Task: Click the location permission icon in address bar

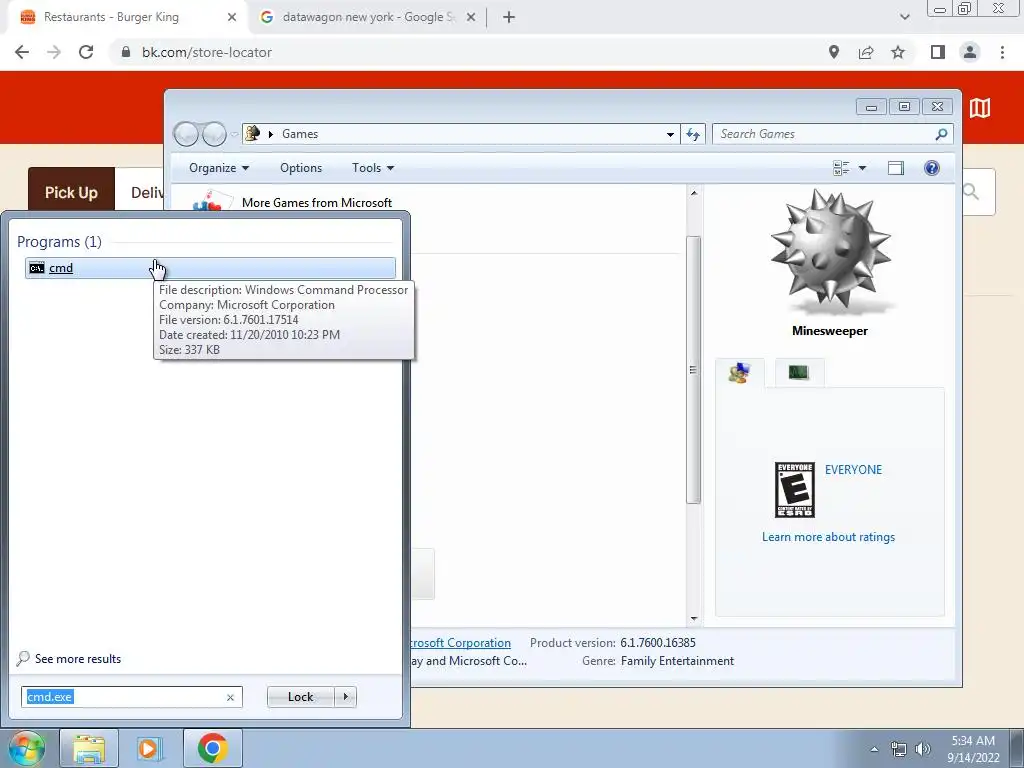Action: (x=834, y=52)
